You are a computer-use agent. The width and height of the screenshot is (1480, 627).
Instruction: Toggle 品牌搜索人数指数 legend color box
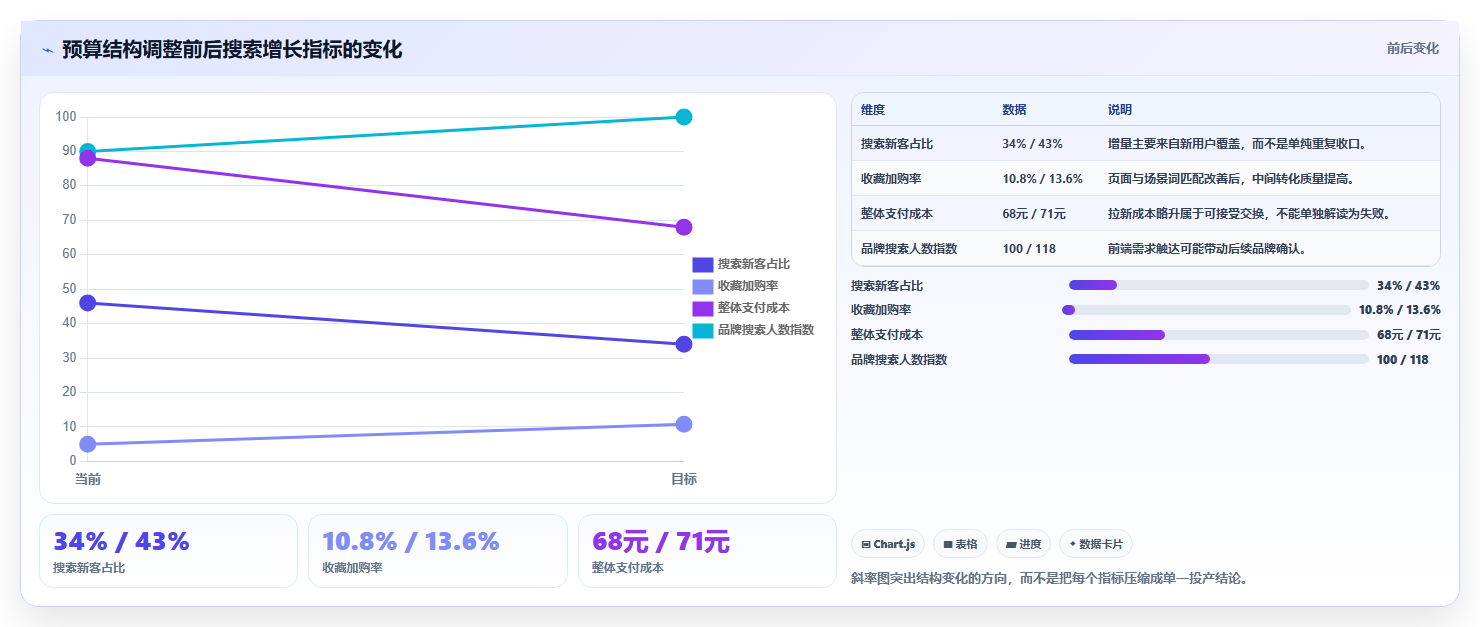[x=703, y=330]
